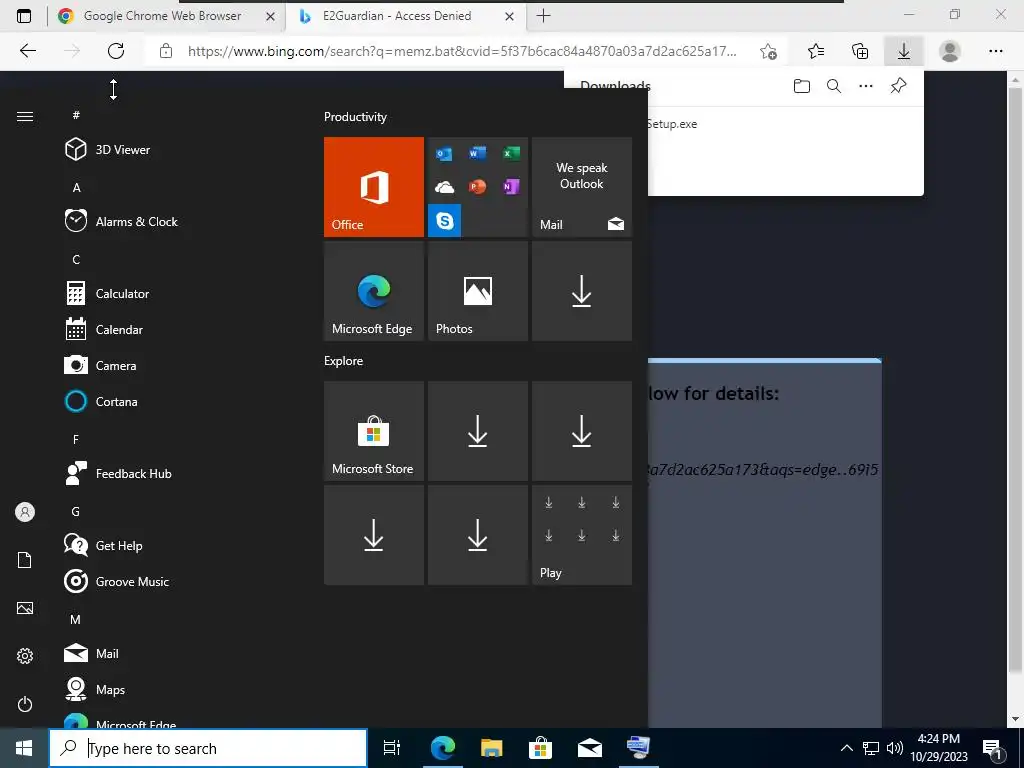Click the Mail 'We speak Outlook' tile

pos(582,187)
